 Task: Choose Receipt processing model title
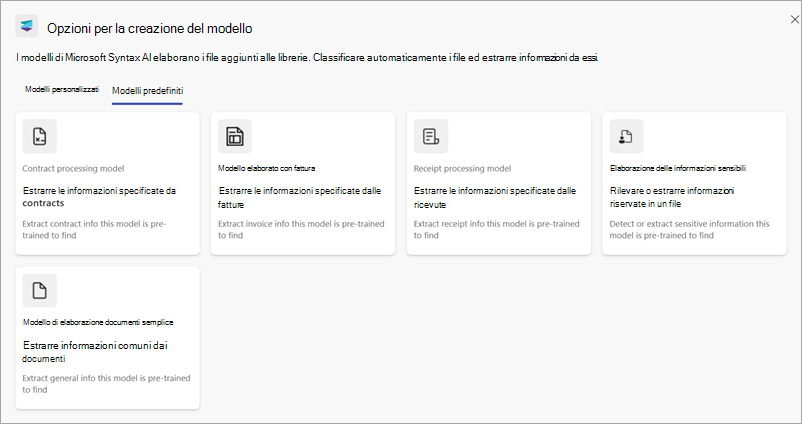(x=462, y=168)
